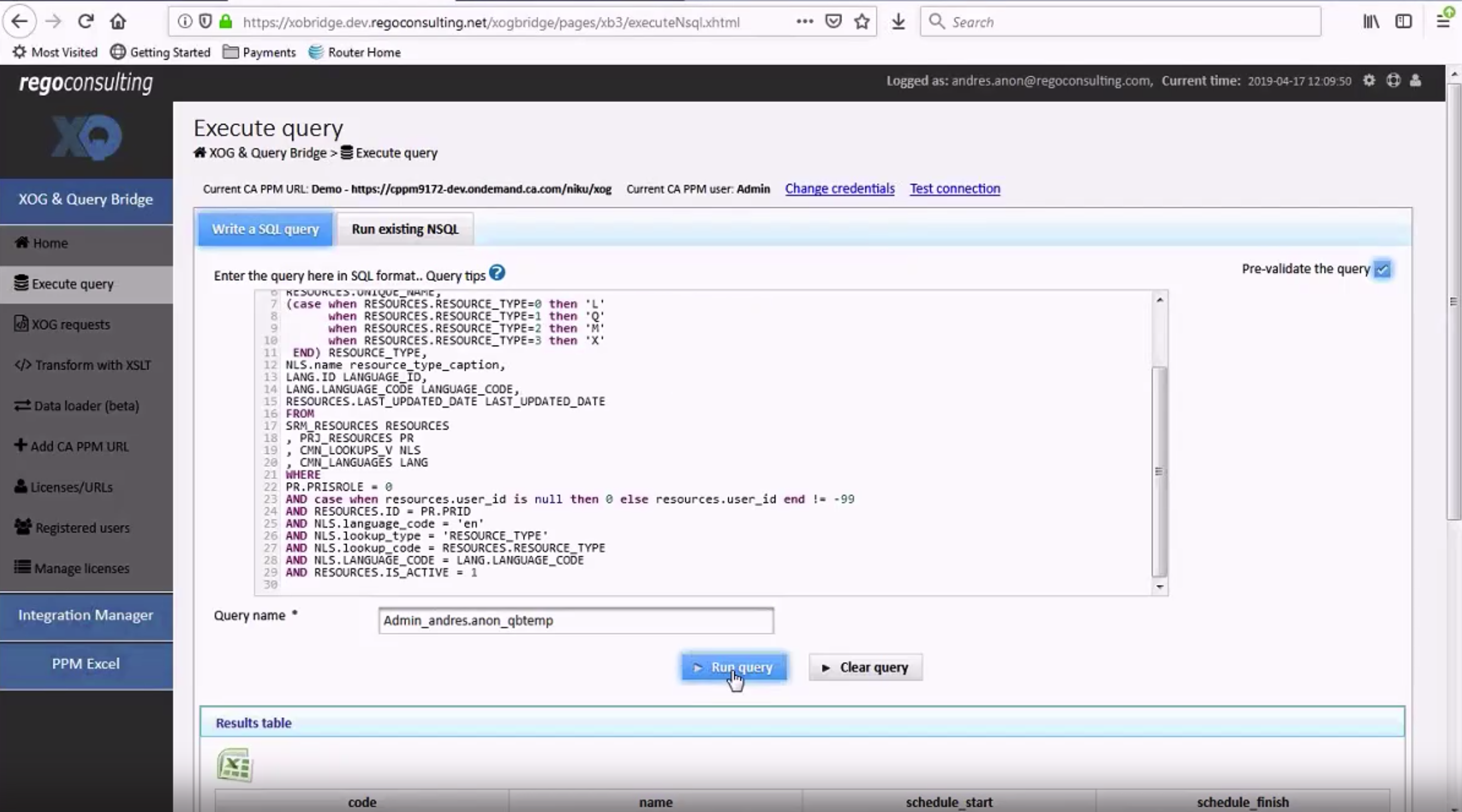Click the Integration Manager sidebar icon
Viewport: 1462px width, 812px height.
click(x=86, y=615)
